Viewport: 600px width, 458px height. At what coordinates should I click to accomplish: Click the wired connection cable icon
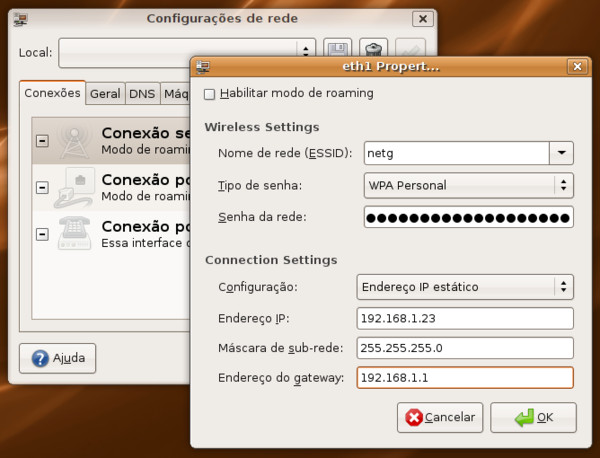point(75,187)
